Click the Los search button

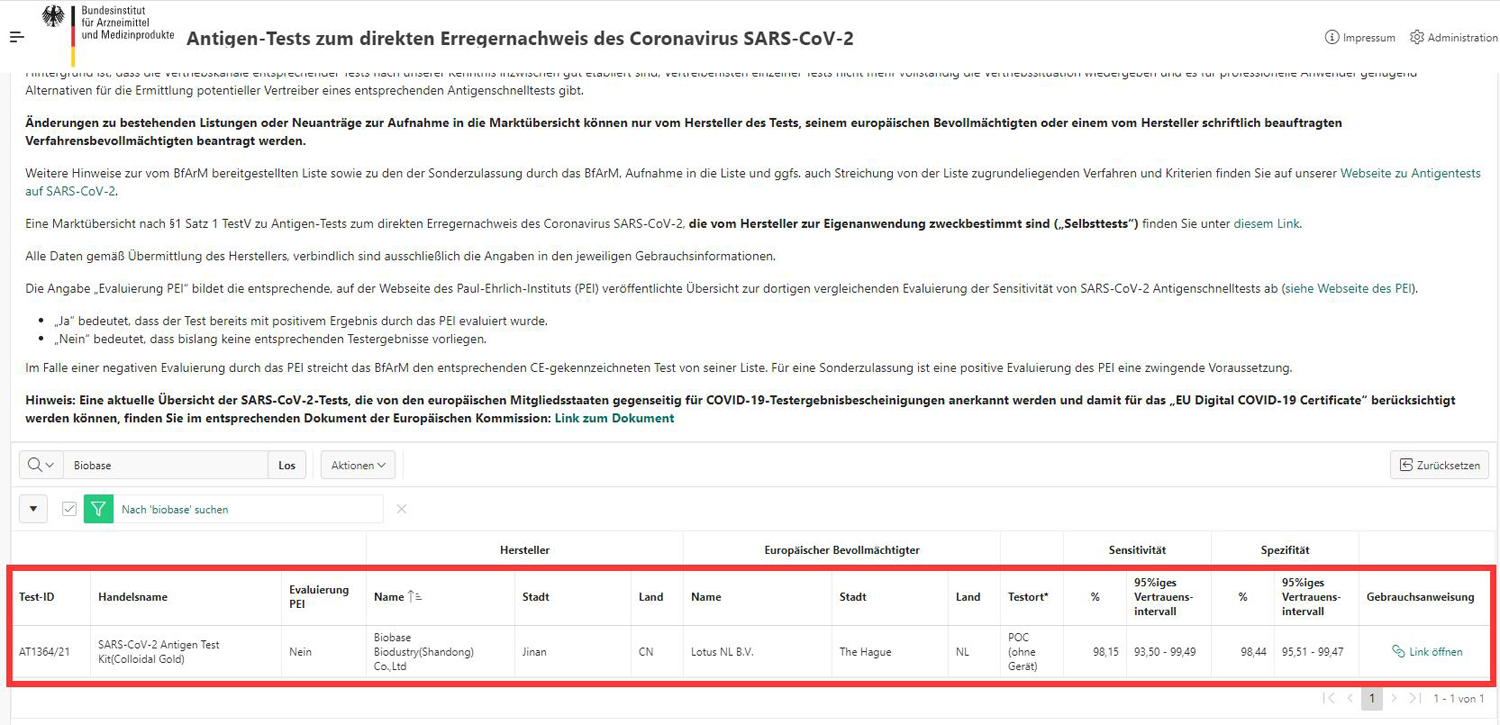tap(287, 465)
